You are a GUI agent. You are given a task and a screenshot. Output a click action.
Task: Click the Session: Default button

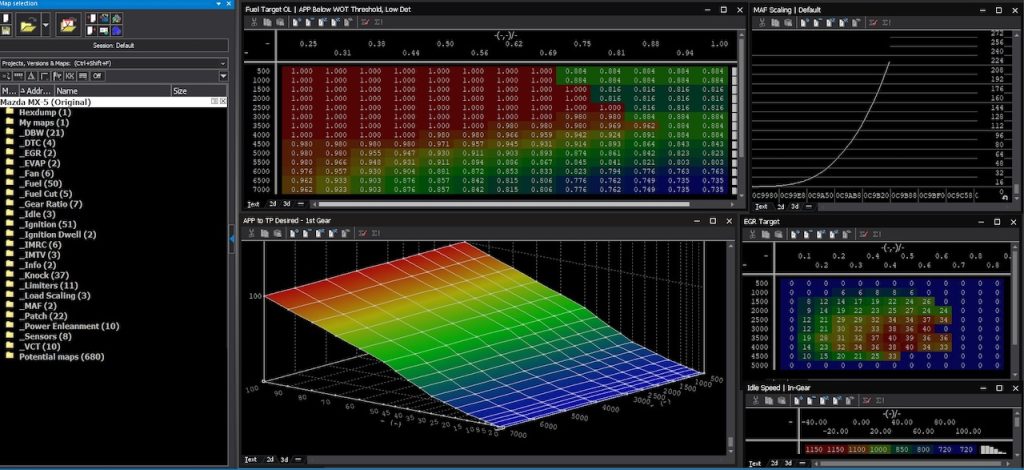pos(112,45)
